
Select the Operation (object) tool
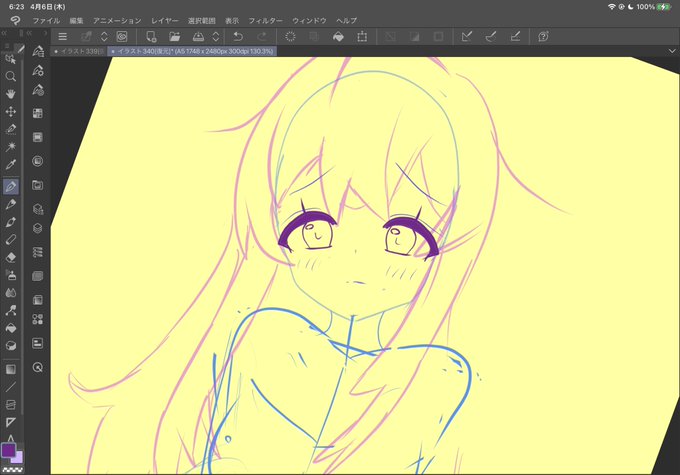pos(10,59)
